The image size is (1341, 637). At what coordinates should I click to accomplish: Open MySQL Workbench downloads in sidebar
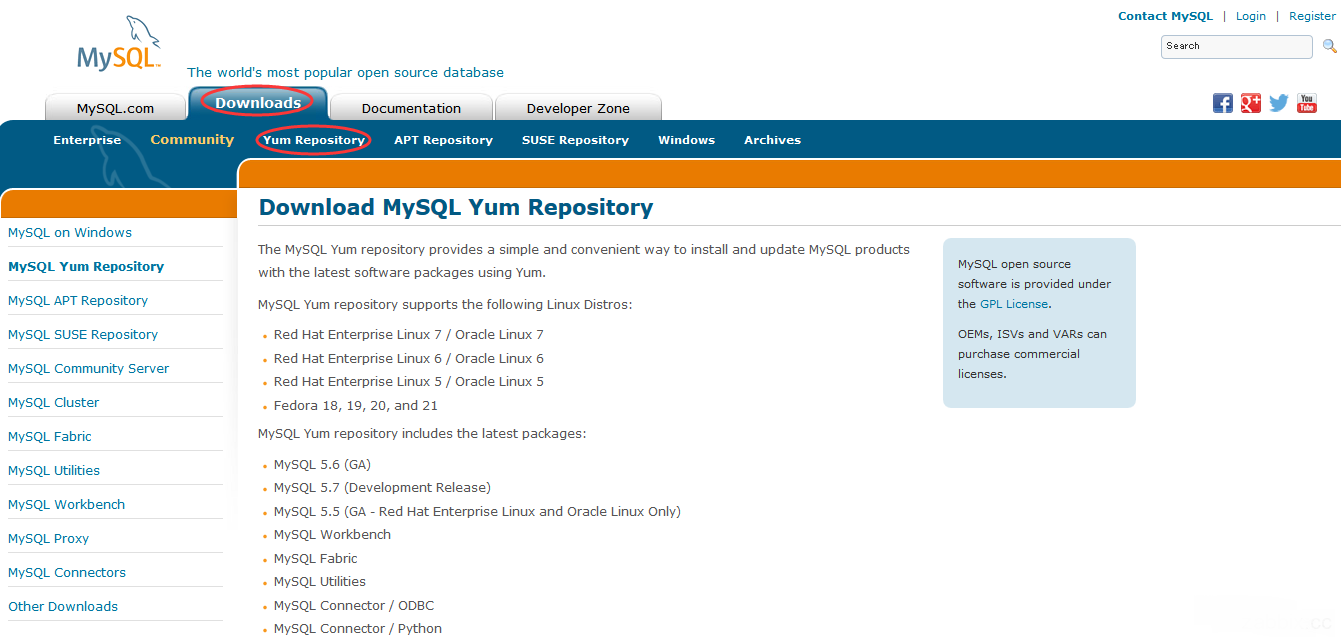66,504
